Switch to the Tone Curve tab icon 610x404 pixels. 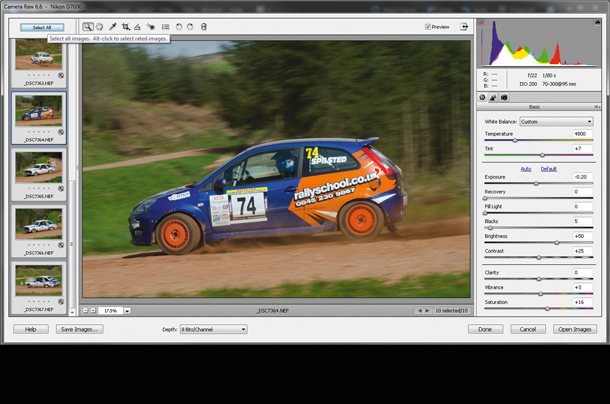click(x=493, y=97)
